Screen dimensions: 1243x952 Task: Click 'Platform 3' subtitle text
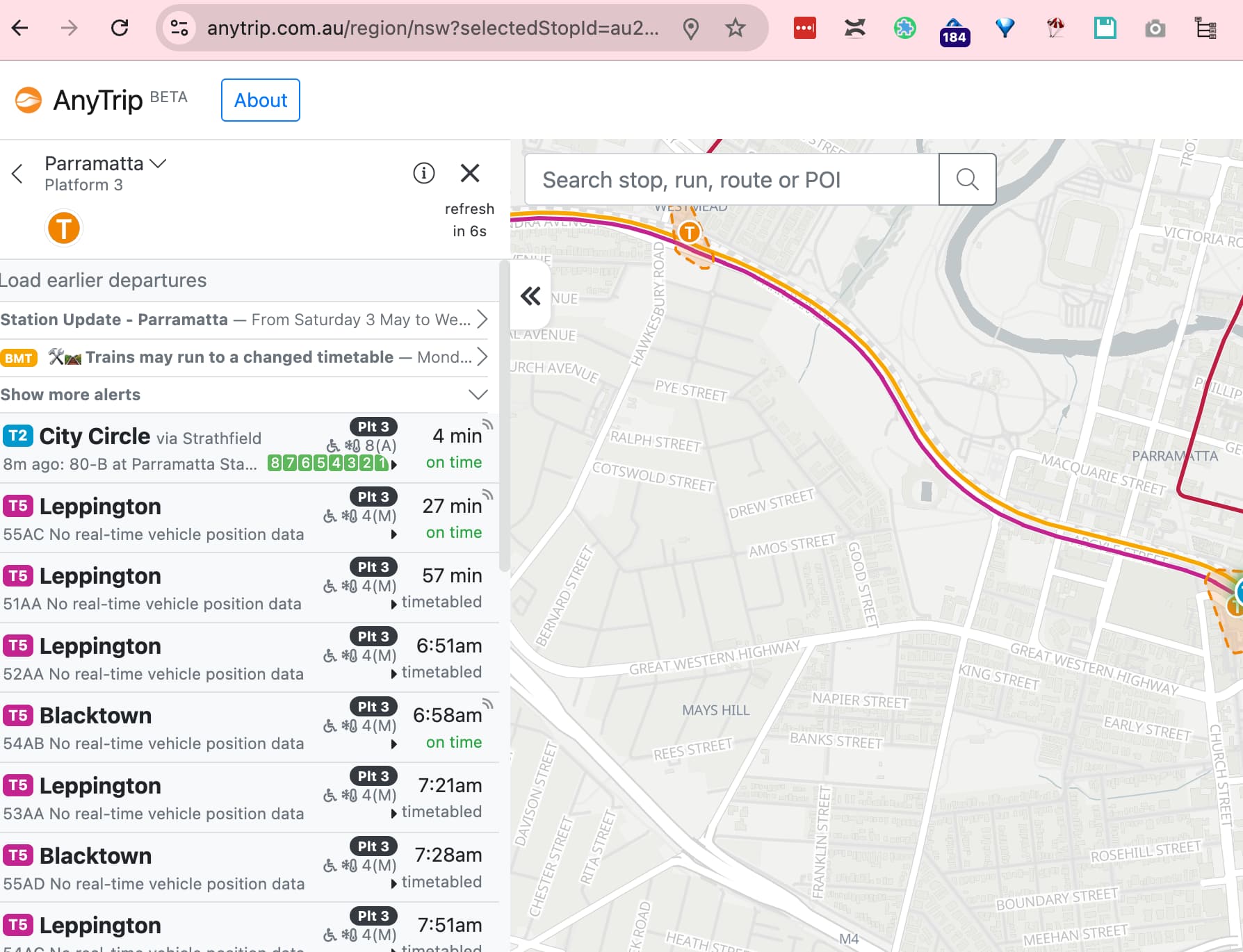(x=83, y=185)
